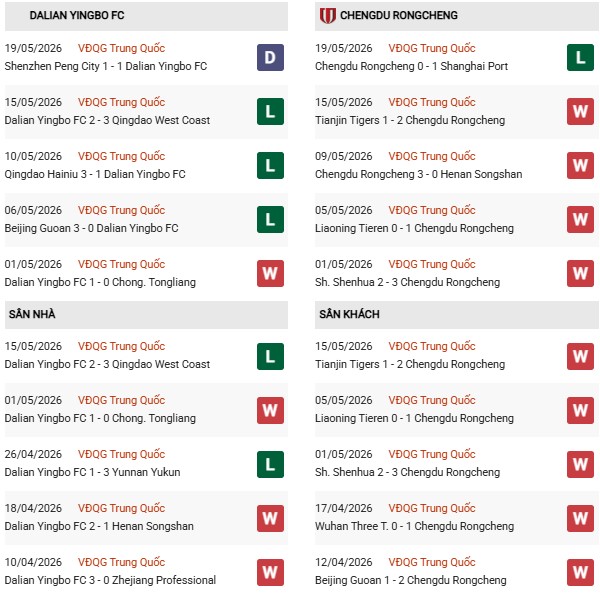Screen dimensions: 600x594
Task: Click the W badge for Wuhan Three T. match
Action: point(580,518)
